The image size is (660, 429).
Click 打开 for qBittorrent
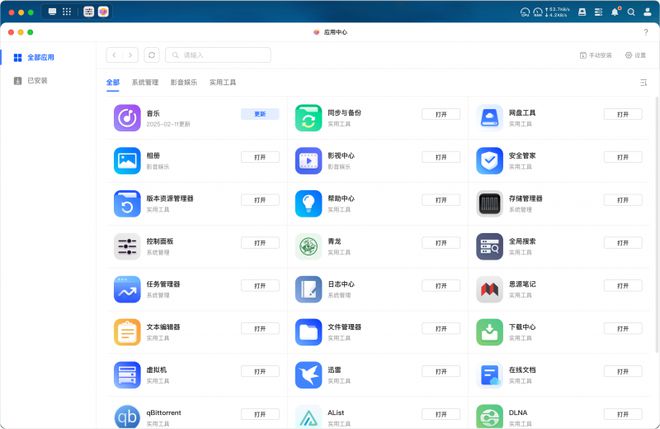(x=260, y=414)
